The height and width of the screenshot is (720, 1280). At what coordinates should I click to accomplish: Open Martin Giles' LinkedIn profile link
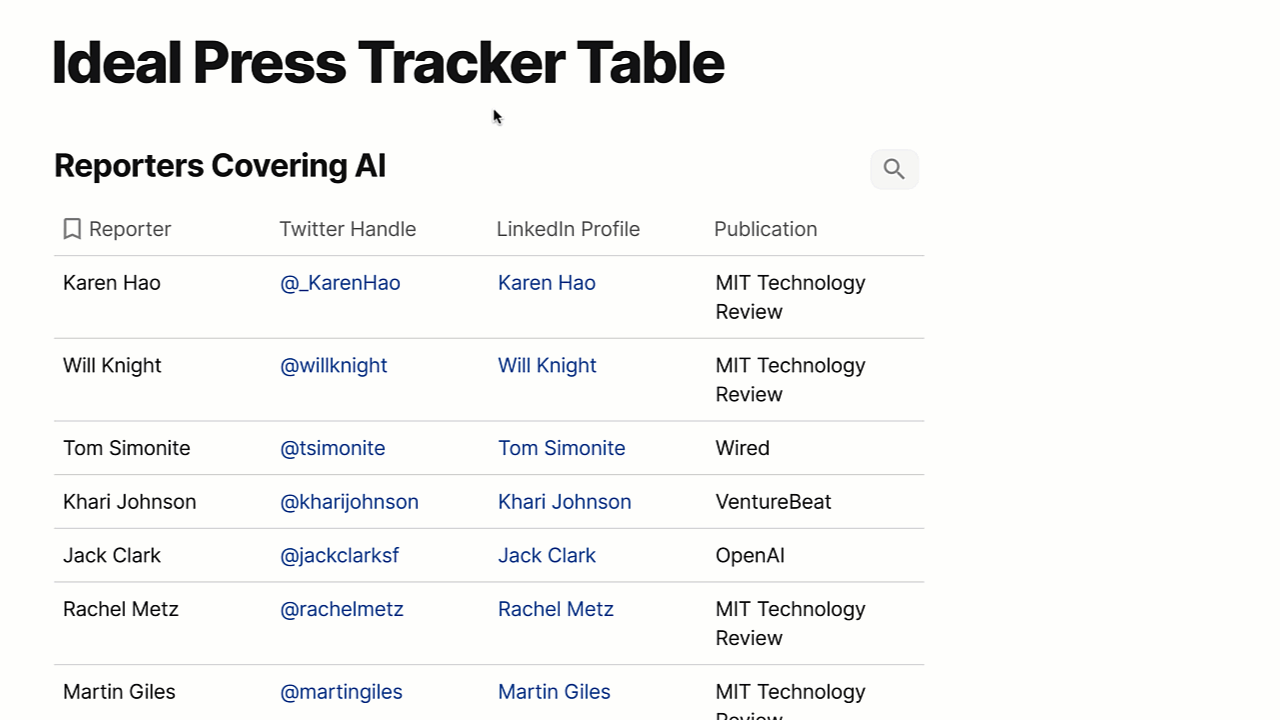click(554, 692)
